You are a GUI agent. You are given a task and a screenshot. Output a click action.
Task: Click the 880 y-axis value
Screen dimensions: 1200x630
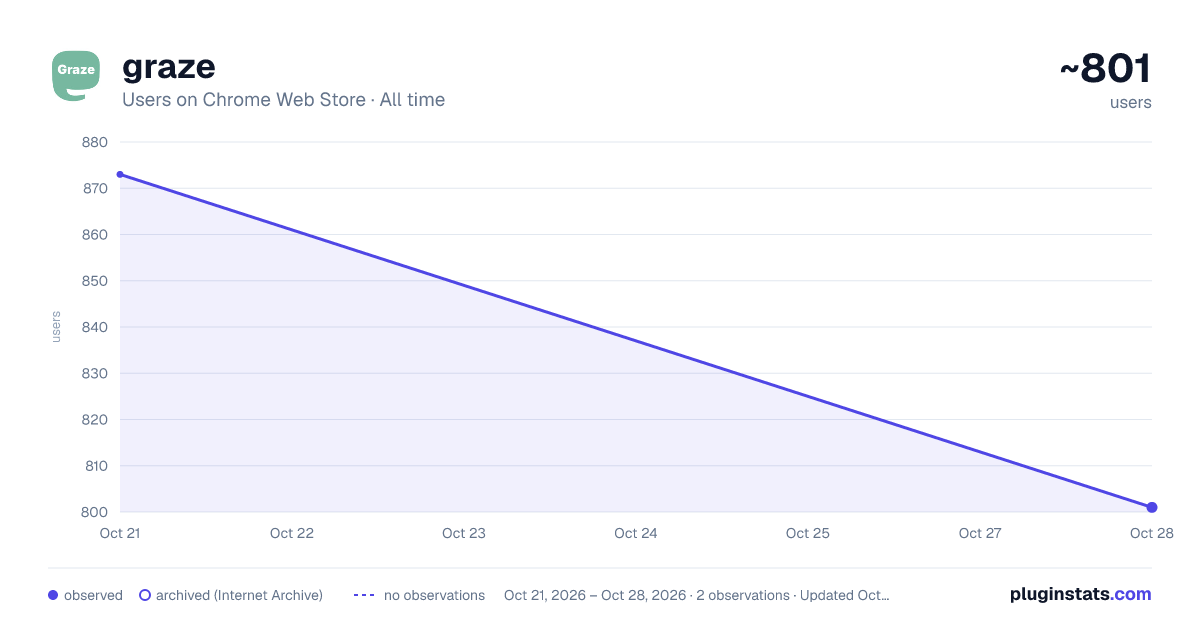pyautogui.click(x=95, y=142)
